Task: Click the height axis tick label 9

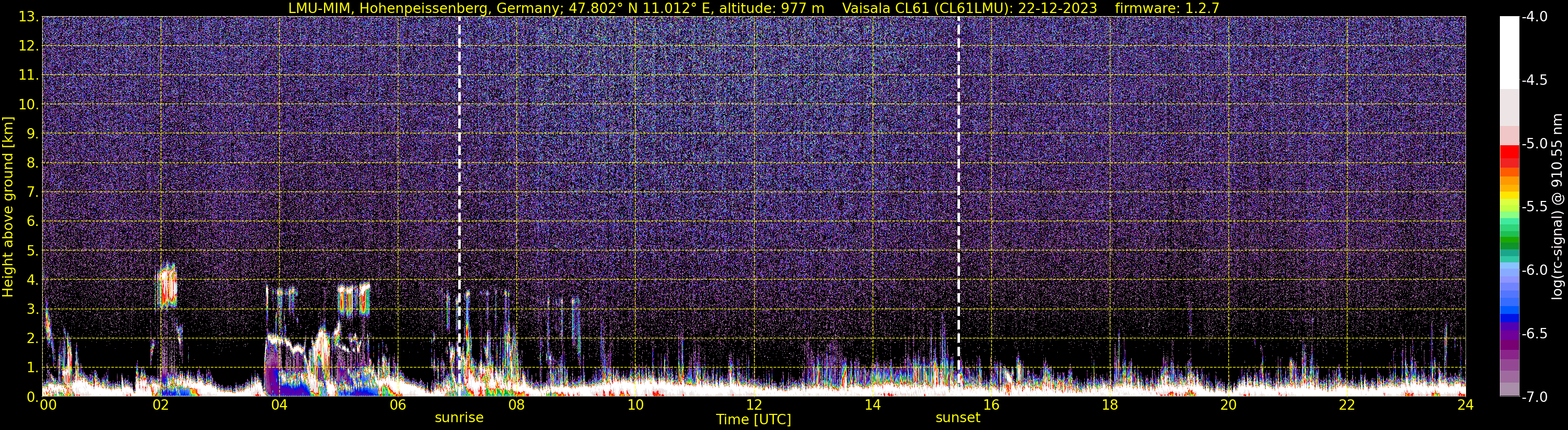Action: pos(33,133)
